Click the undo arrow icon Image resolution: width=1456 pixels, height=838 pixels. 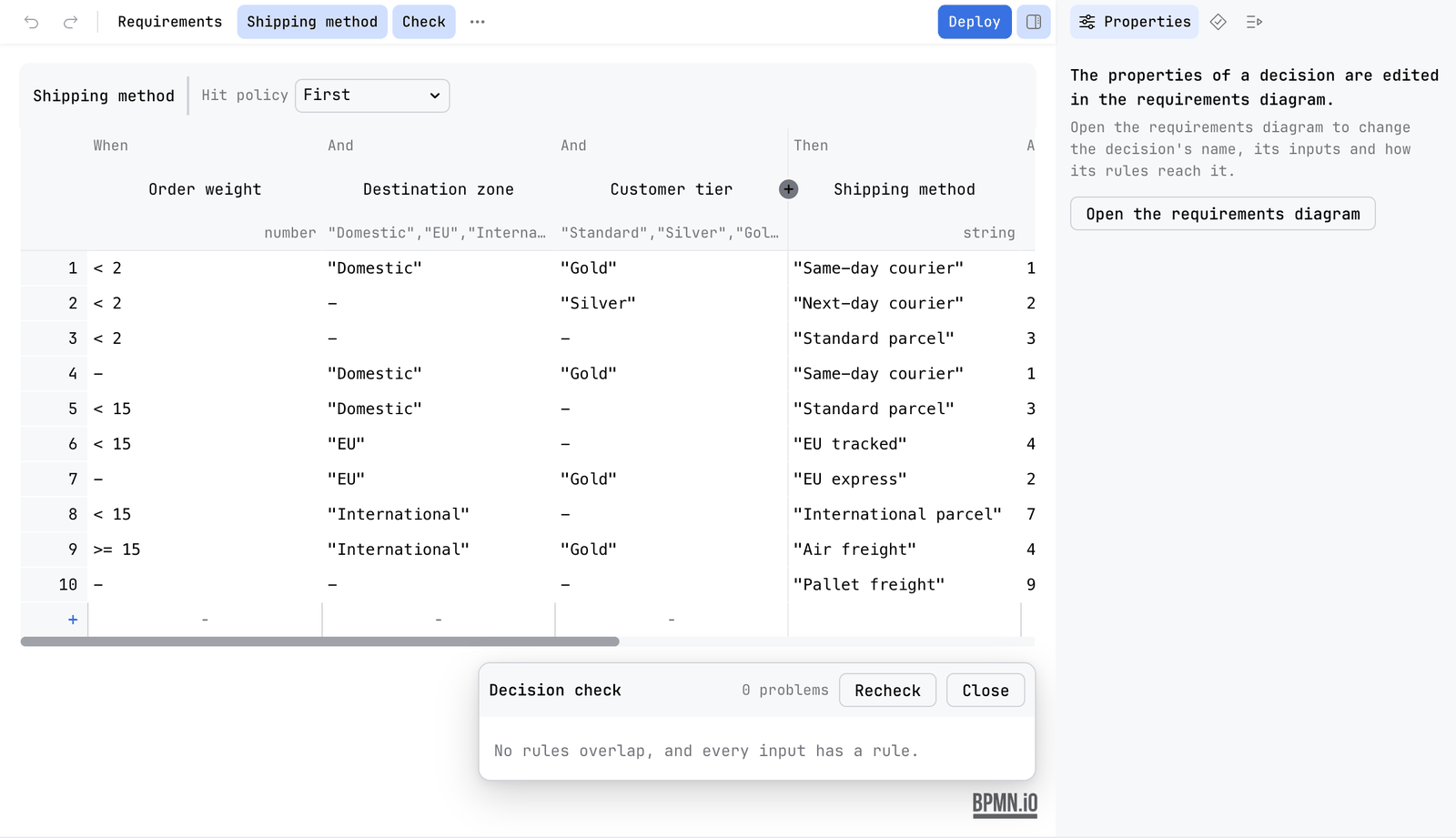tap(32, 22)
